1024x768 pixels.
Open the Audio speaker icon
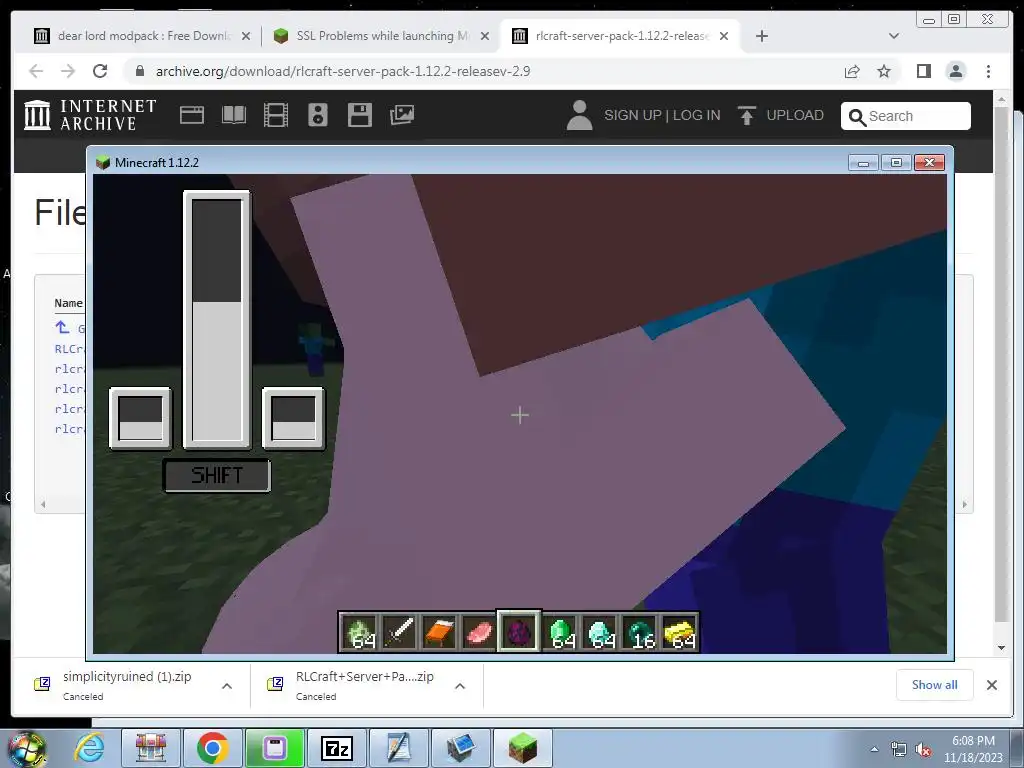pos(317,115)
